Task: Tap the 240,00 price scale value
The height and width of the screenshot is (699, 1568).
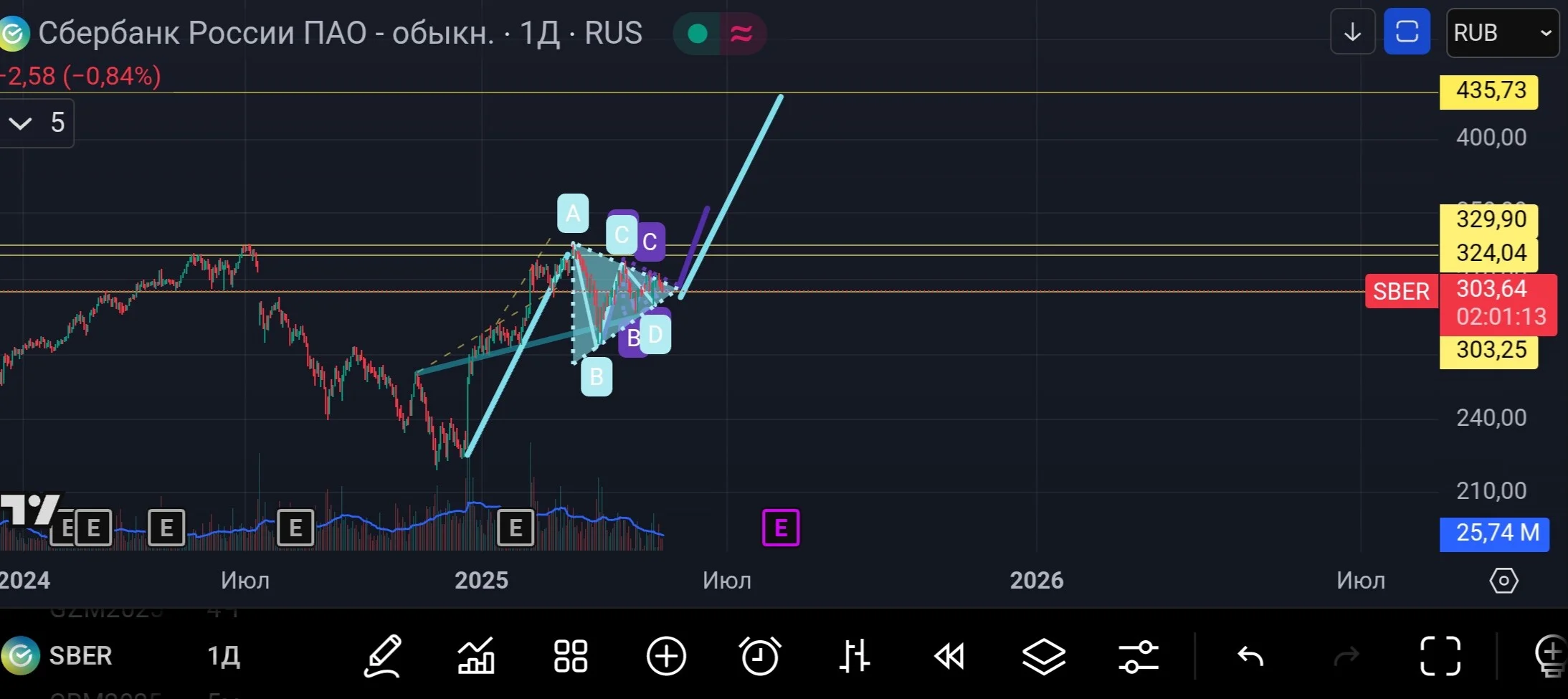Action: [x=1491, y=418]
